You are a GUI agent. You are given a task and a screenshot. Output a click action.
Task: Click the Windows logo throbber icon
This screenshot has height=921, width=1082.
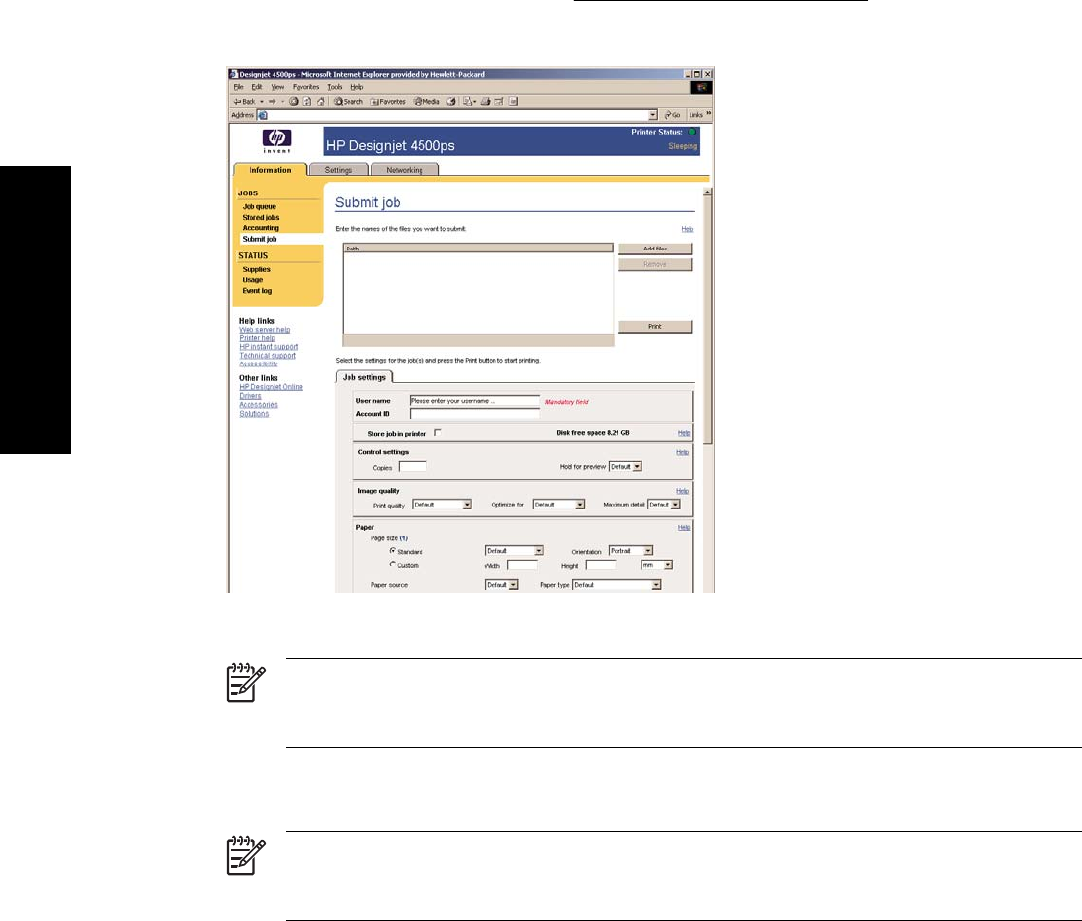(x=702, y=88)
